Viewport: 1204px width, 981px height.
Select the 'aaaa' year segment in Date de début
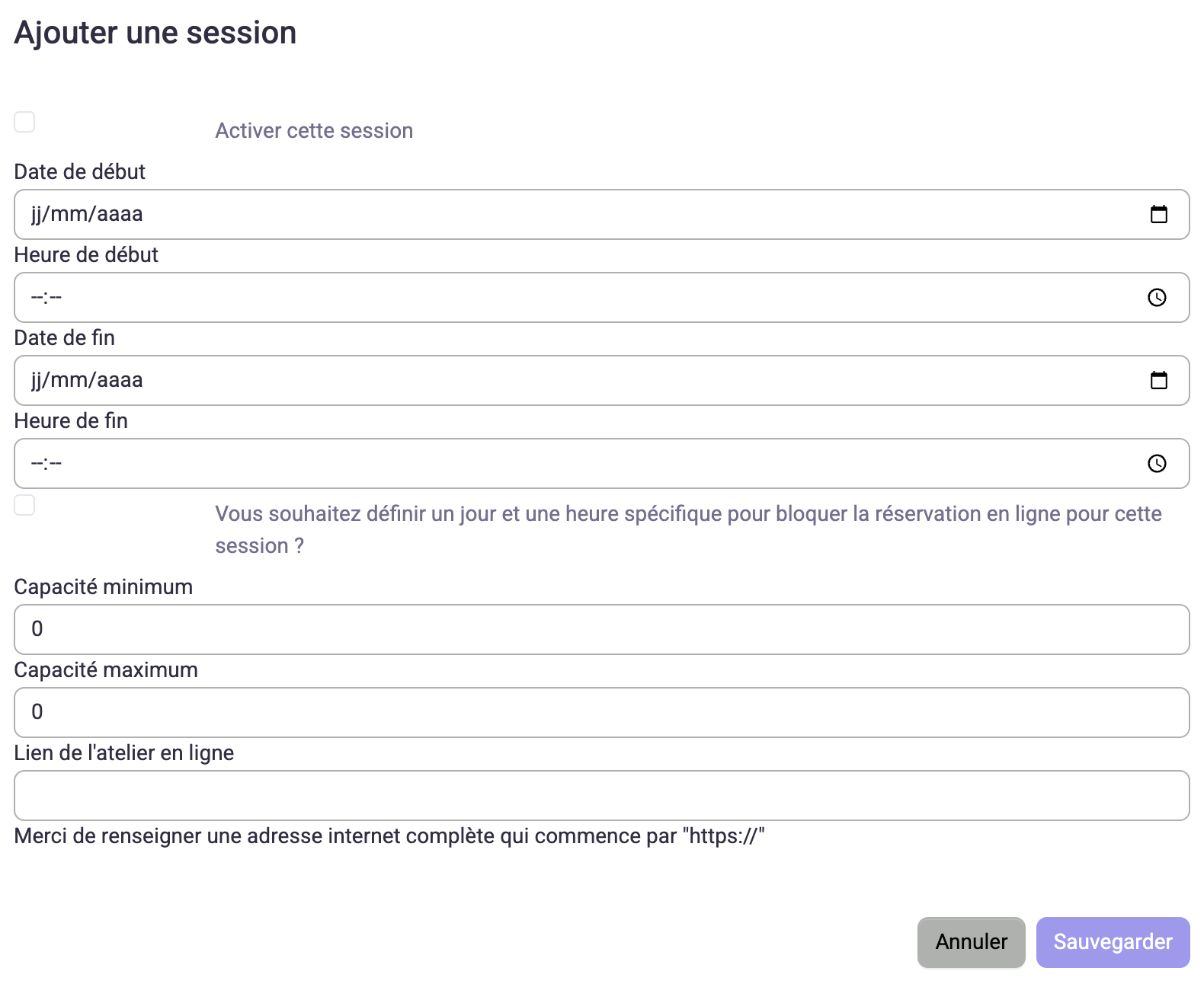120,214
